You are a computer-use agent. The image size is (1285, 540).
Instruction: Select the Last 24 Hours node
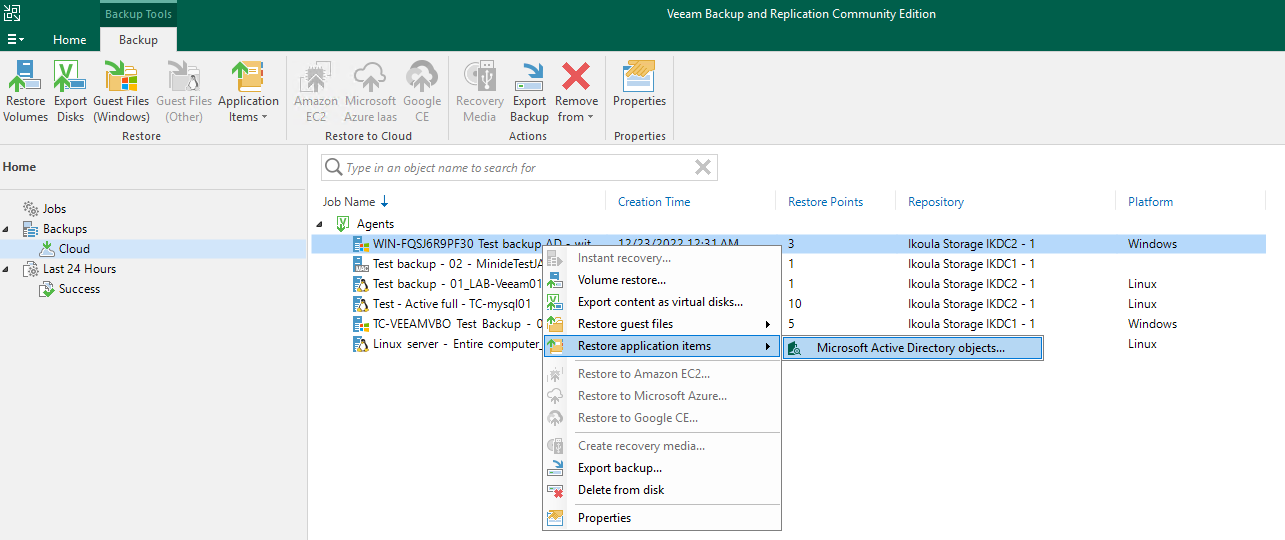coord(79,269)
